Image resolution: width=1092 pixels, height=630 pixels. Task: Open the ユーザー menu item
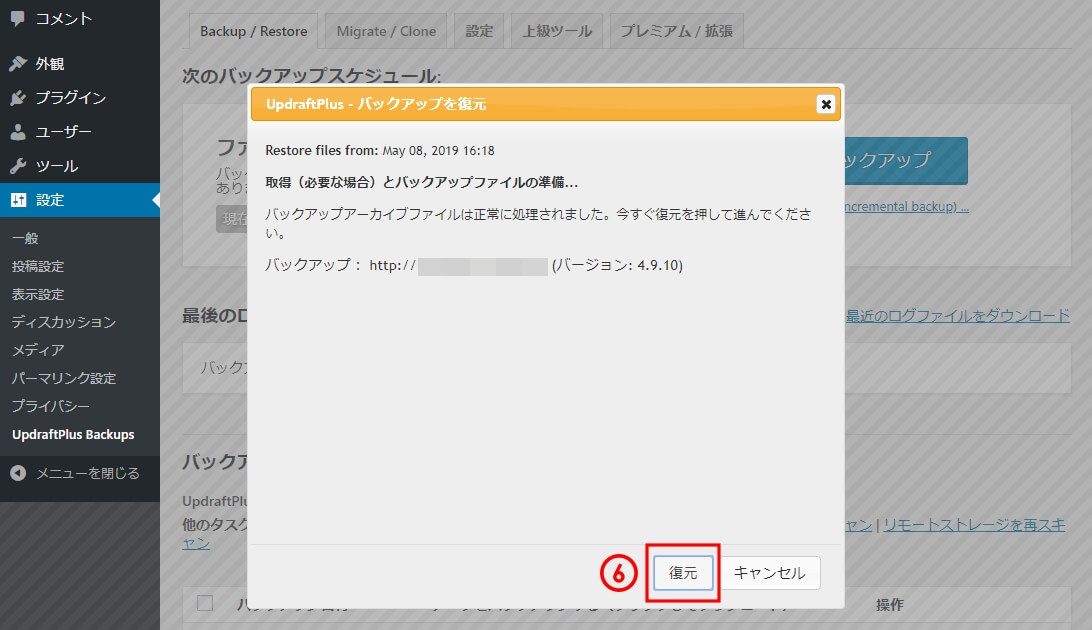(x=80, y=132)
